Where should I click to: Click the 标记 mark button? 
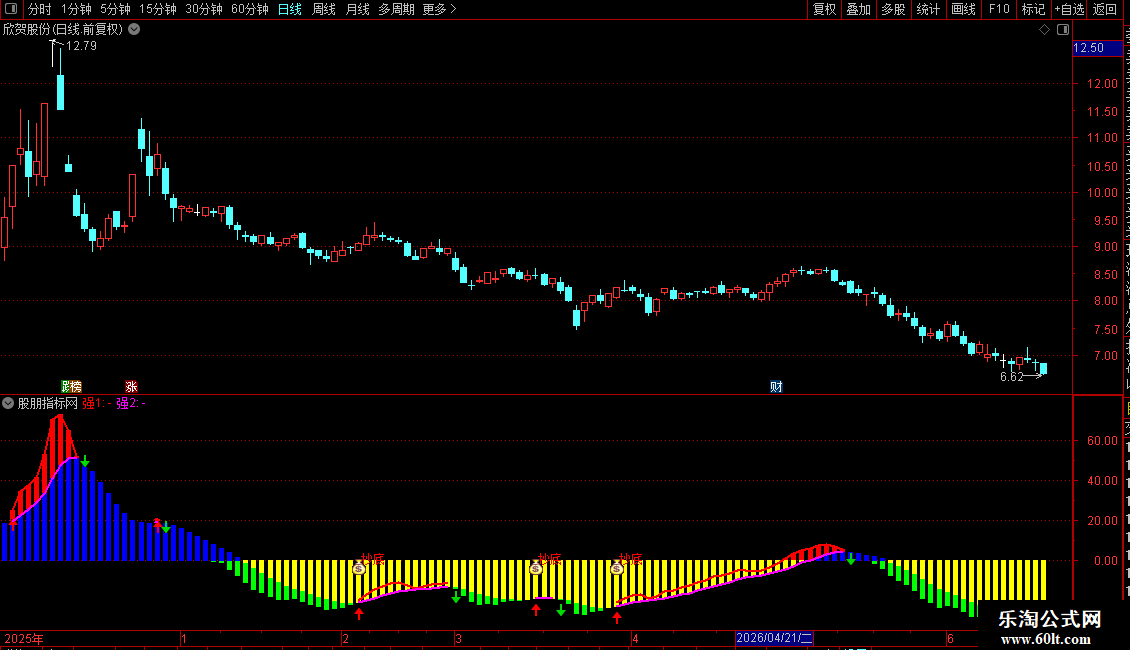1033,9
